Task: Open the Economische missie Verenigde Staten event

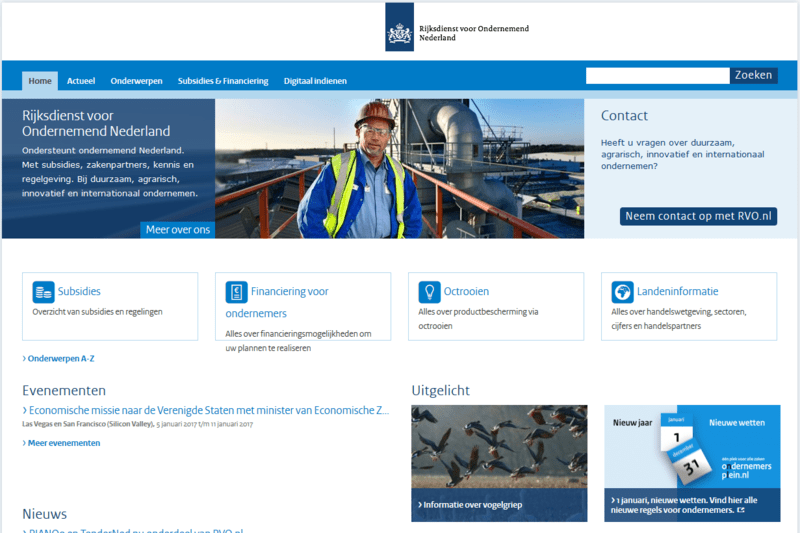Action: (x=206, y=411)
